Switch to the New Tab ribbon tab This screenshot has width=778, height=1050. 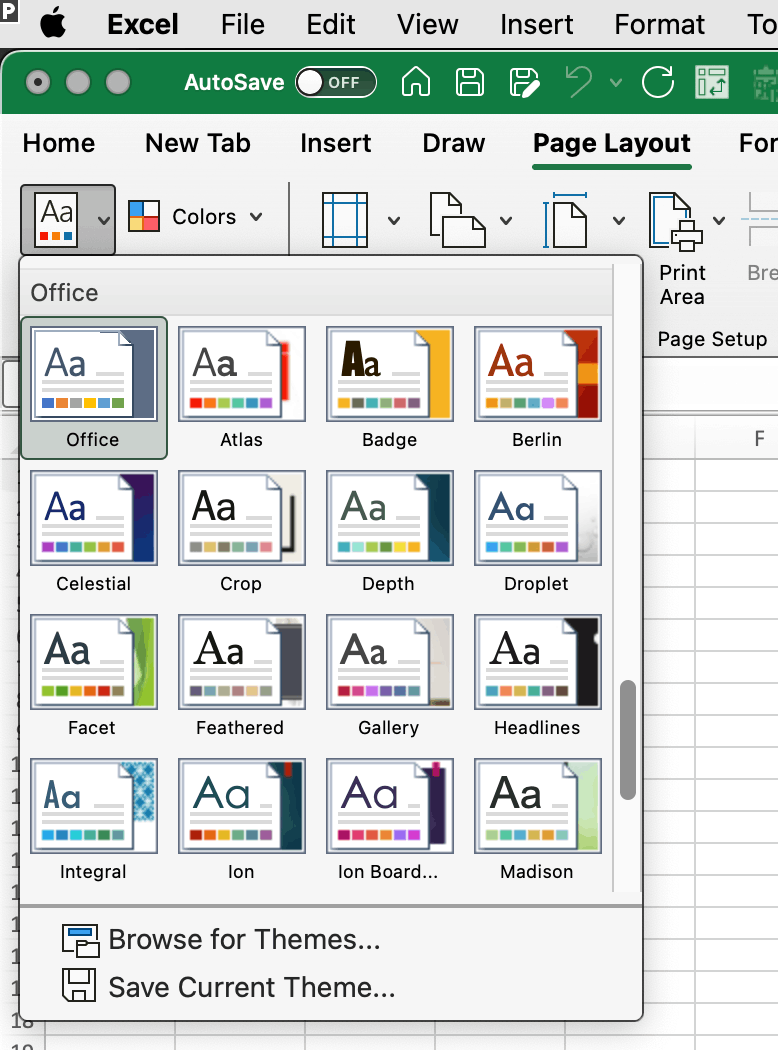[x=198, y=143]
